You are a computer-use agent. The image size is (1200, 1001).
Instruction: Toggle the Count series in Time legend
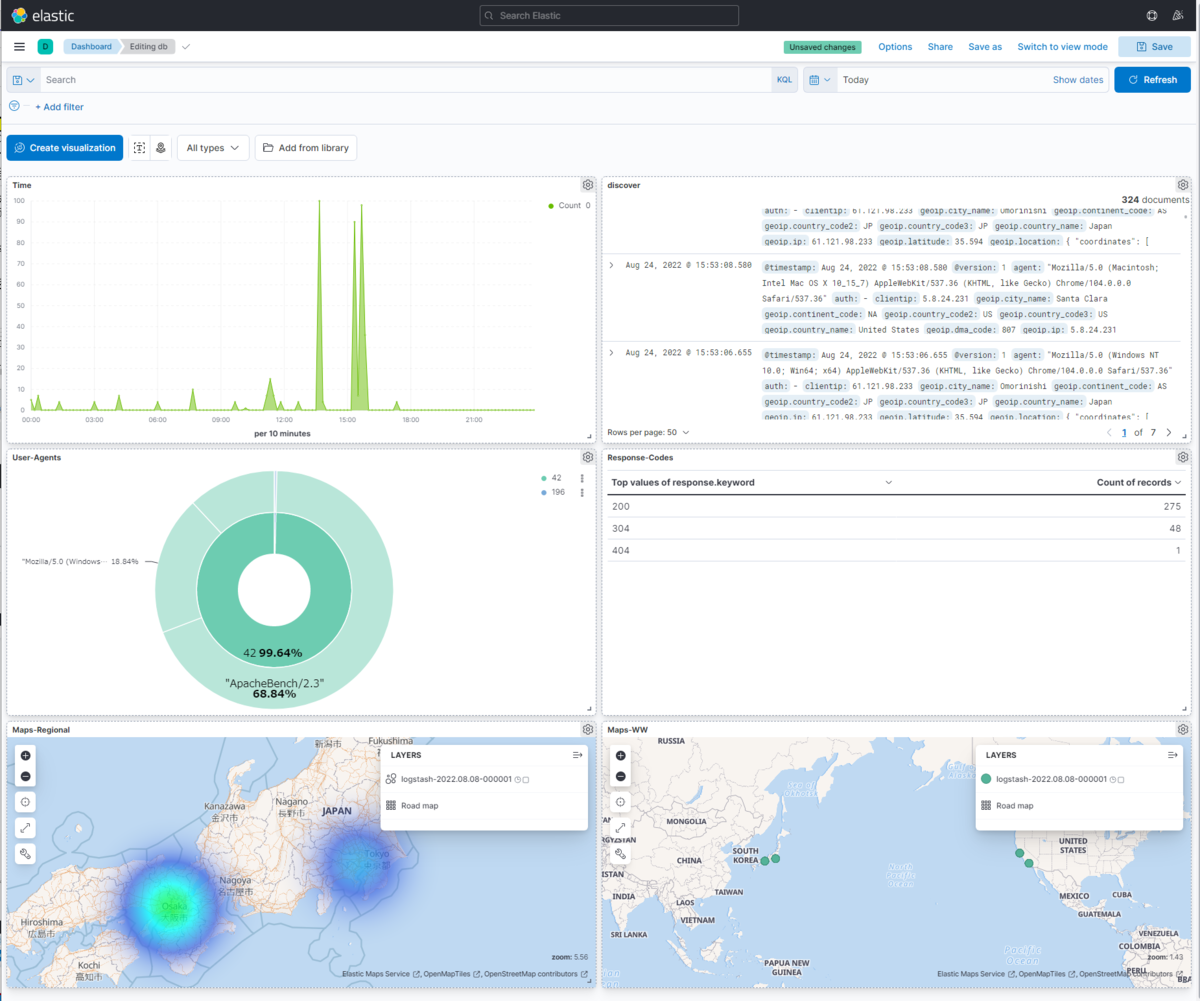[569, 205]
